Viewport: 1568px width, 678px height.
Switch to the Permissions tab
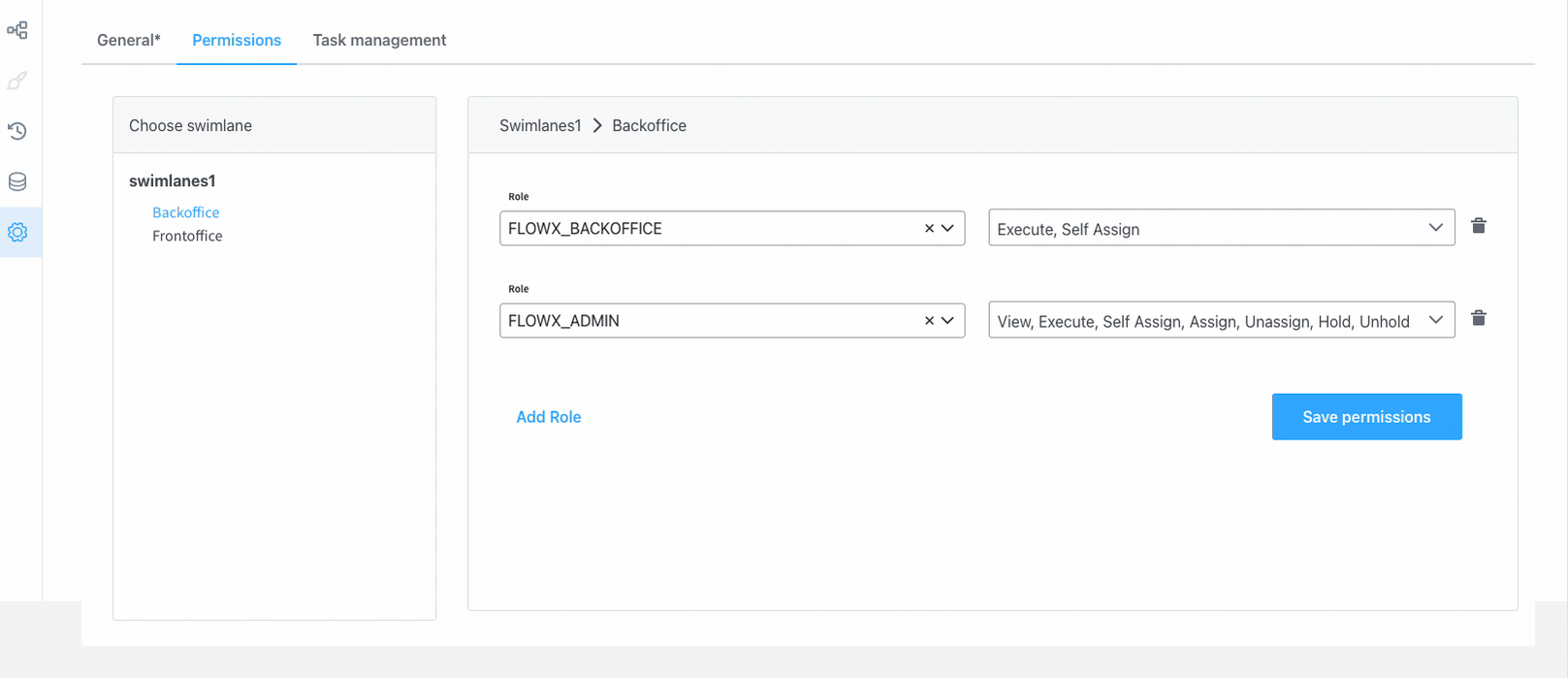tap(237, 40)
